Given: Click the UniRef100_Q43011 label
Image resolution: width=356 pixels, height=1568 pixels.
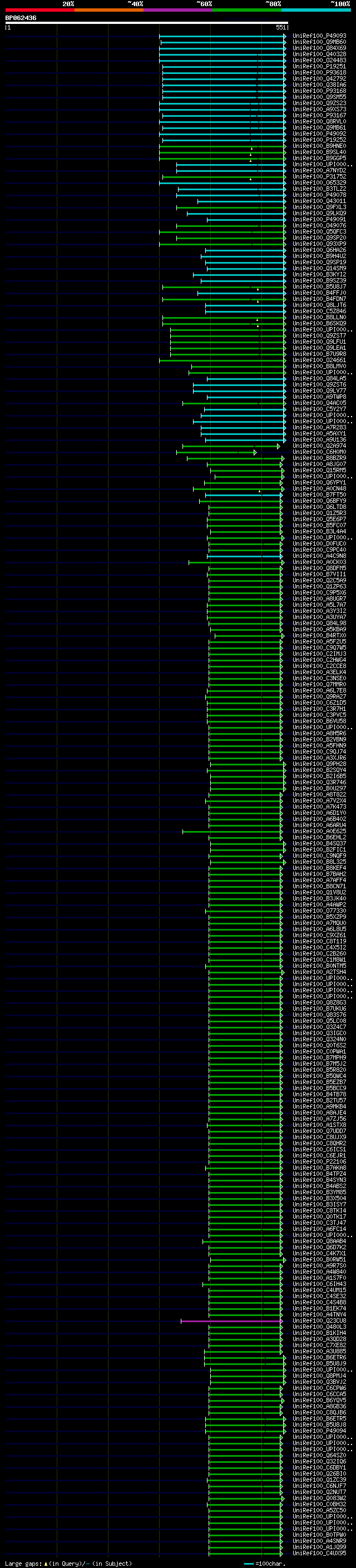Looking at the screenshot, I should point(319,201).
